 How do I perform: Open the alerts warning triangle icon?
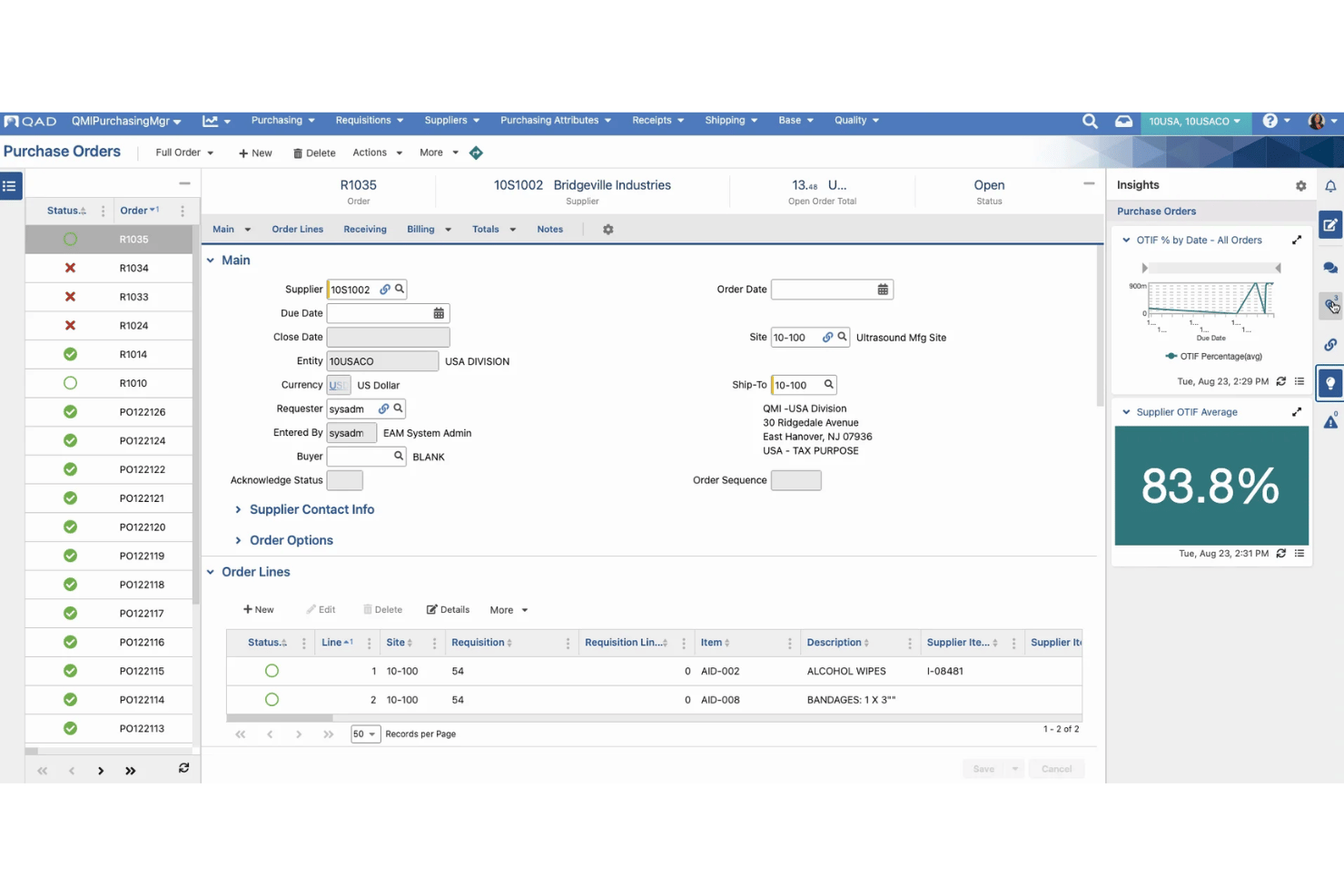[1330, 421]
